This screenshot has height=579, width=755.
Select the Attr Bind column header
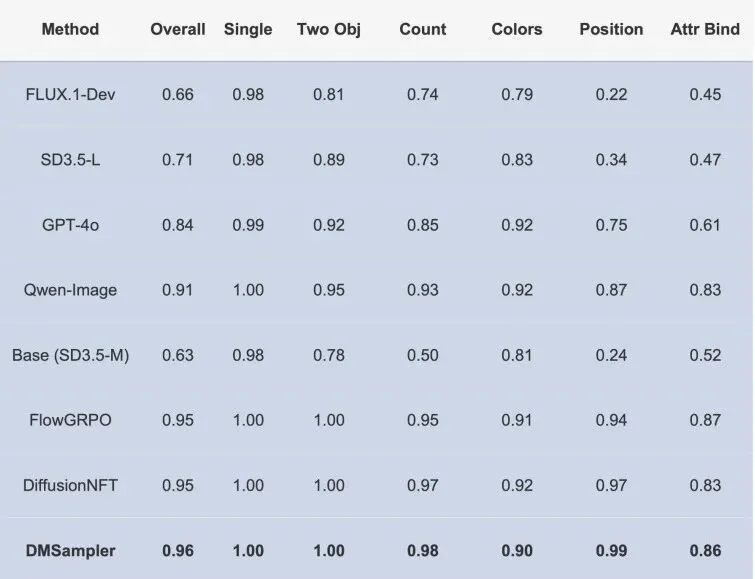[705, 29]
